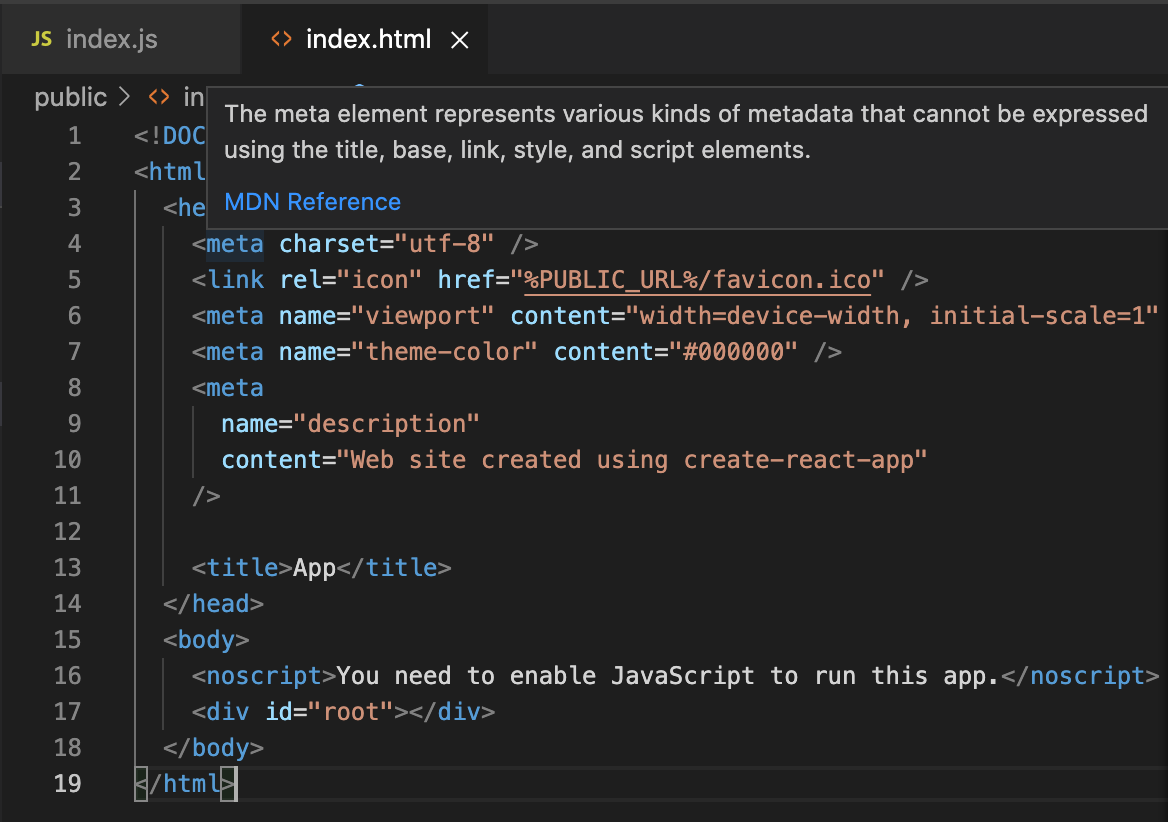Click the closing head tag
1168x822 pixels.
point(214,604)
